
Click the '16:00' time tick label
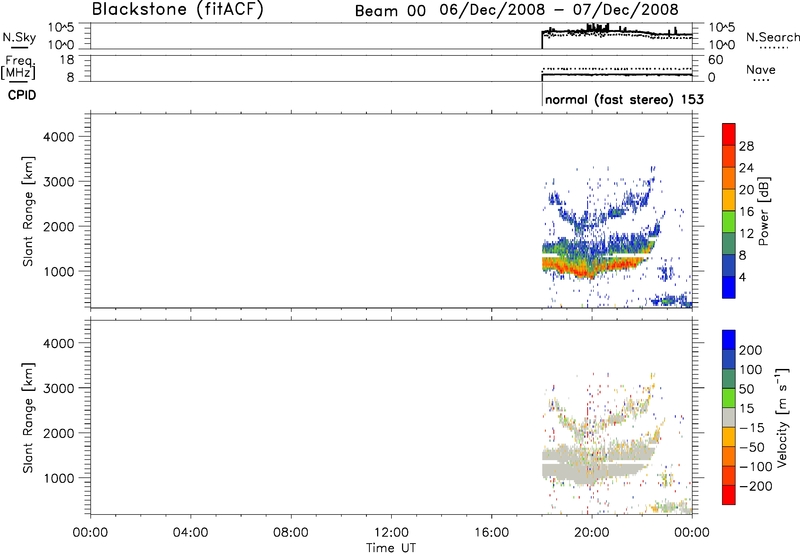click(x=491, y=533)
